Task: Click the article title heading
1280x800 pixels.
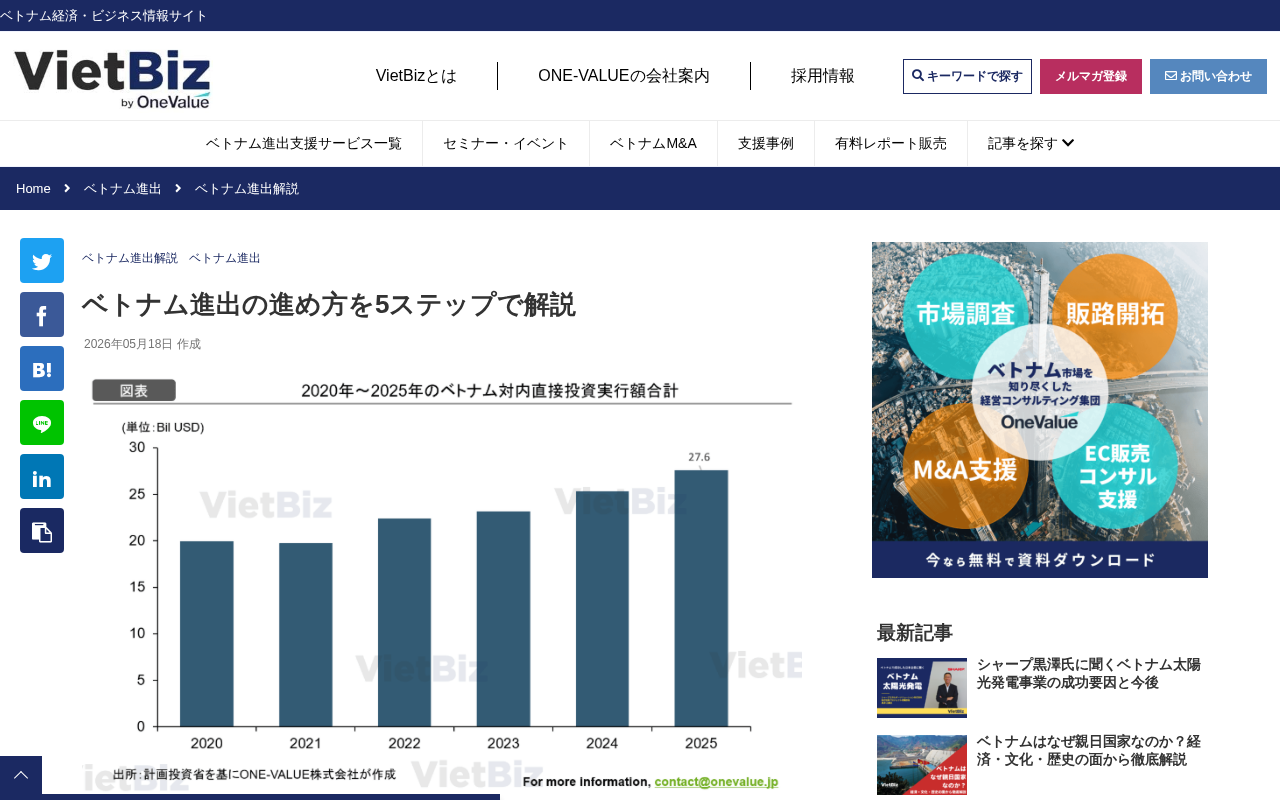Action: (x=329, y=304)
